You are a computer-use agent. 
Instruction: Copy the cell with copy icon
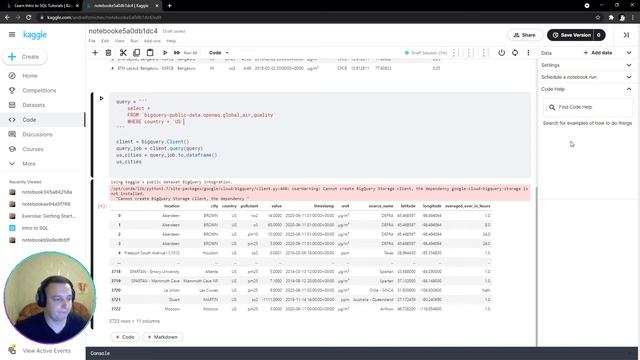pos(136,53)
